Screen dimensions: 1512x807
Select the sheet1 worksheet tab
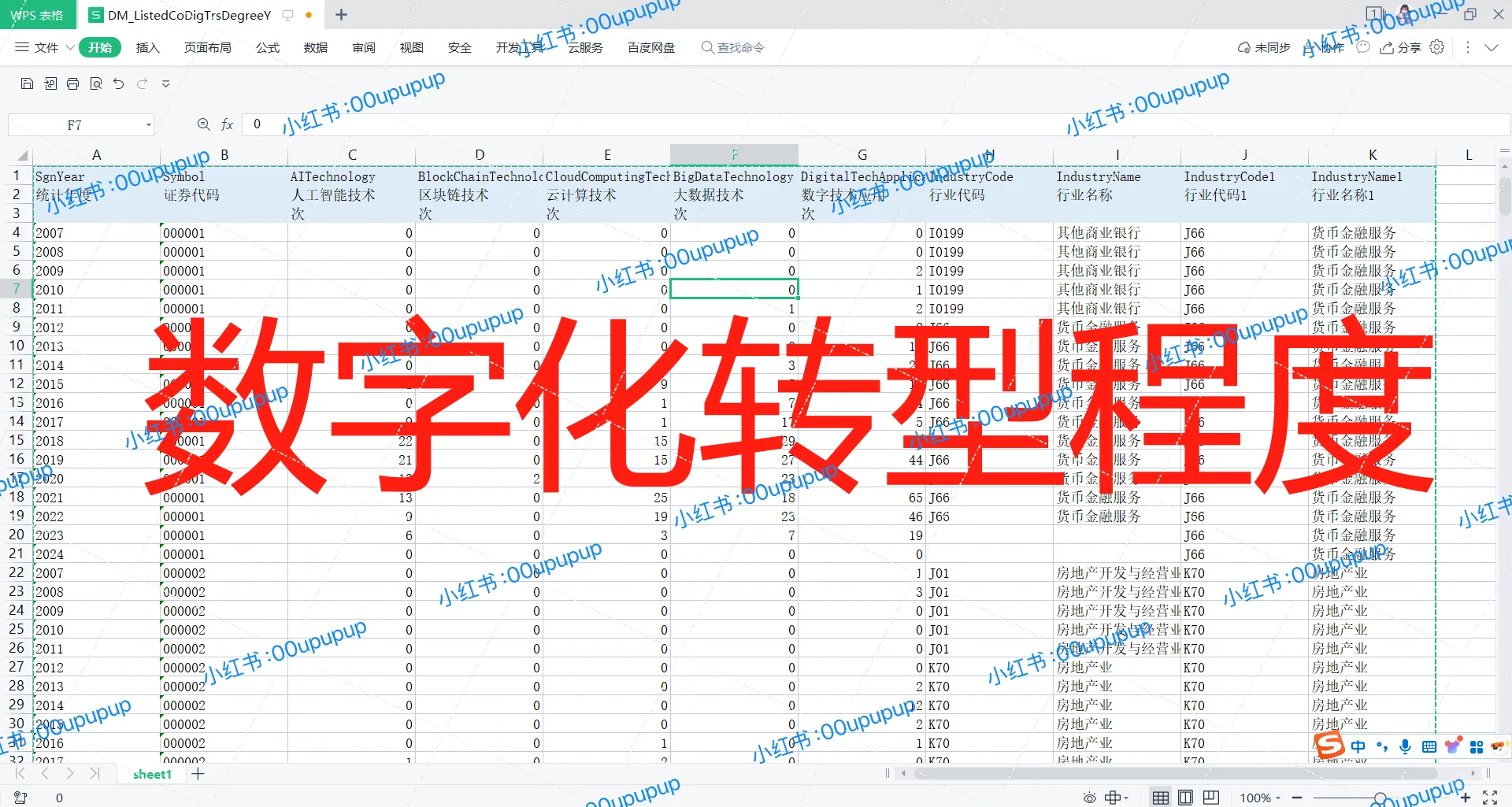(x=151, y=774)
